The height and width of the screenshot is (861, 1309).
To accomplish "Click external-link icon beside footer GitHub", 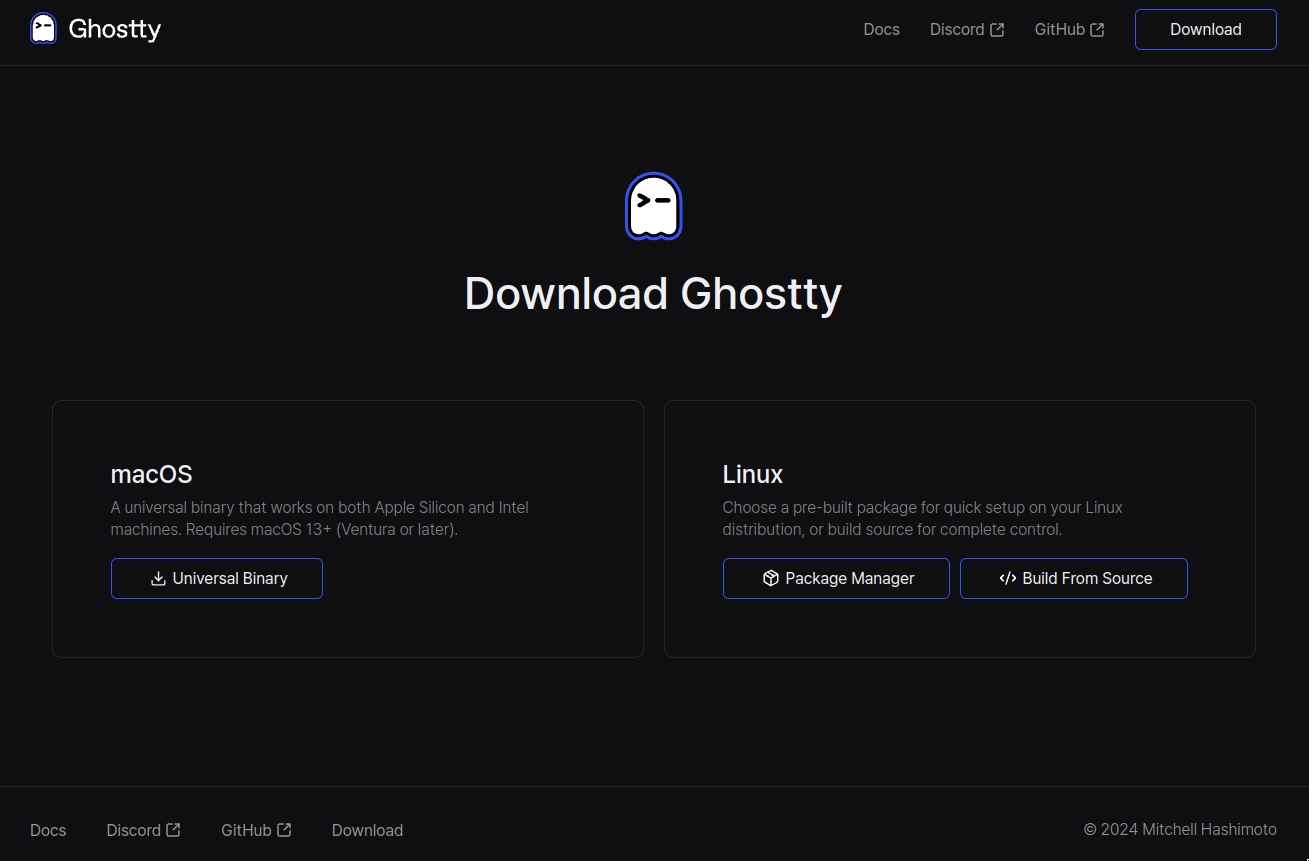I will (x=284, y=830).
